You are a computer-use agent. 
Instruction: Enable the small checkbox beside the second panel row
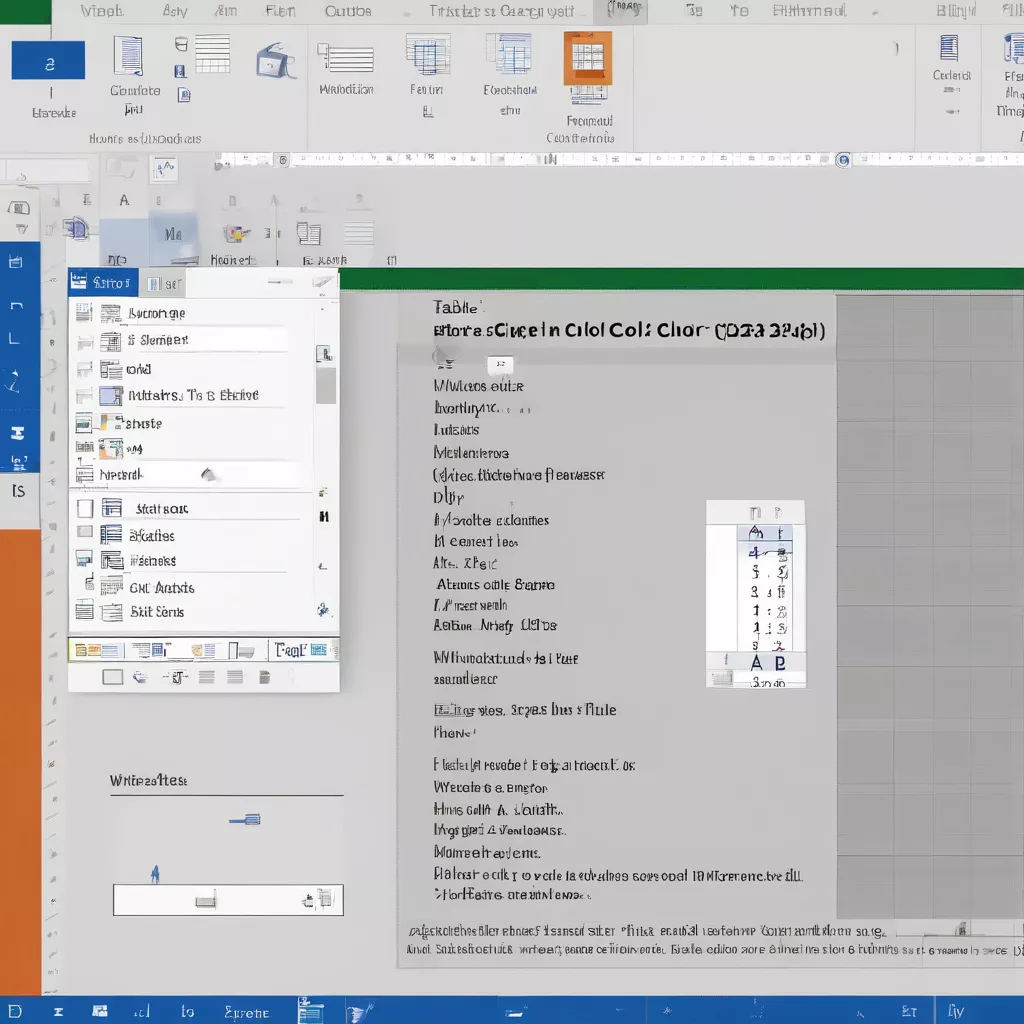pos(84,535)
